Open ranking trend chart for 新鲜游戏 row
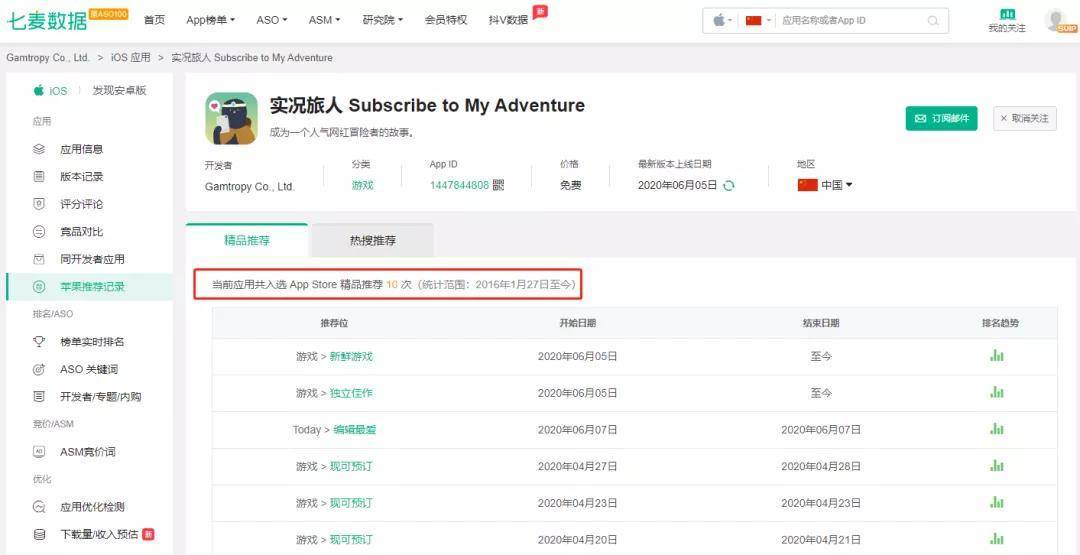 click(996, 356)
